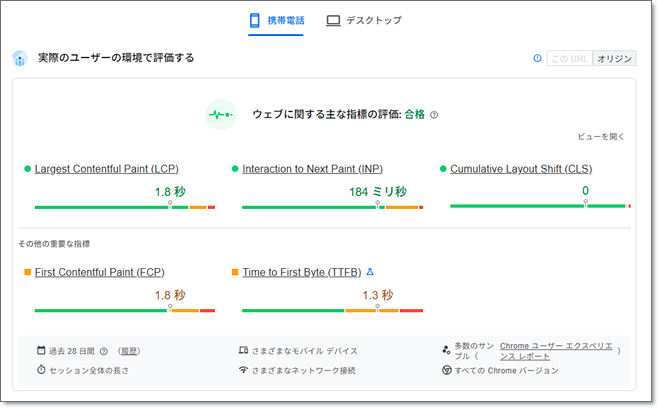Click the さまざまなモバイル デバイス text

click(305, 351)
